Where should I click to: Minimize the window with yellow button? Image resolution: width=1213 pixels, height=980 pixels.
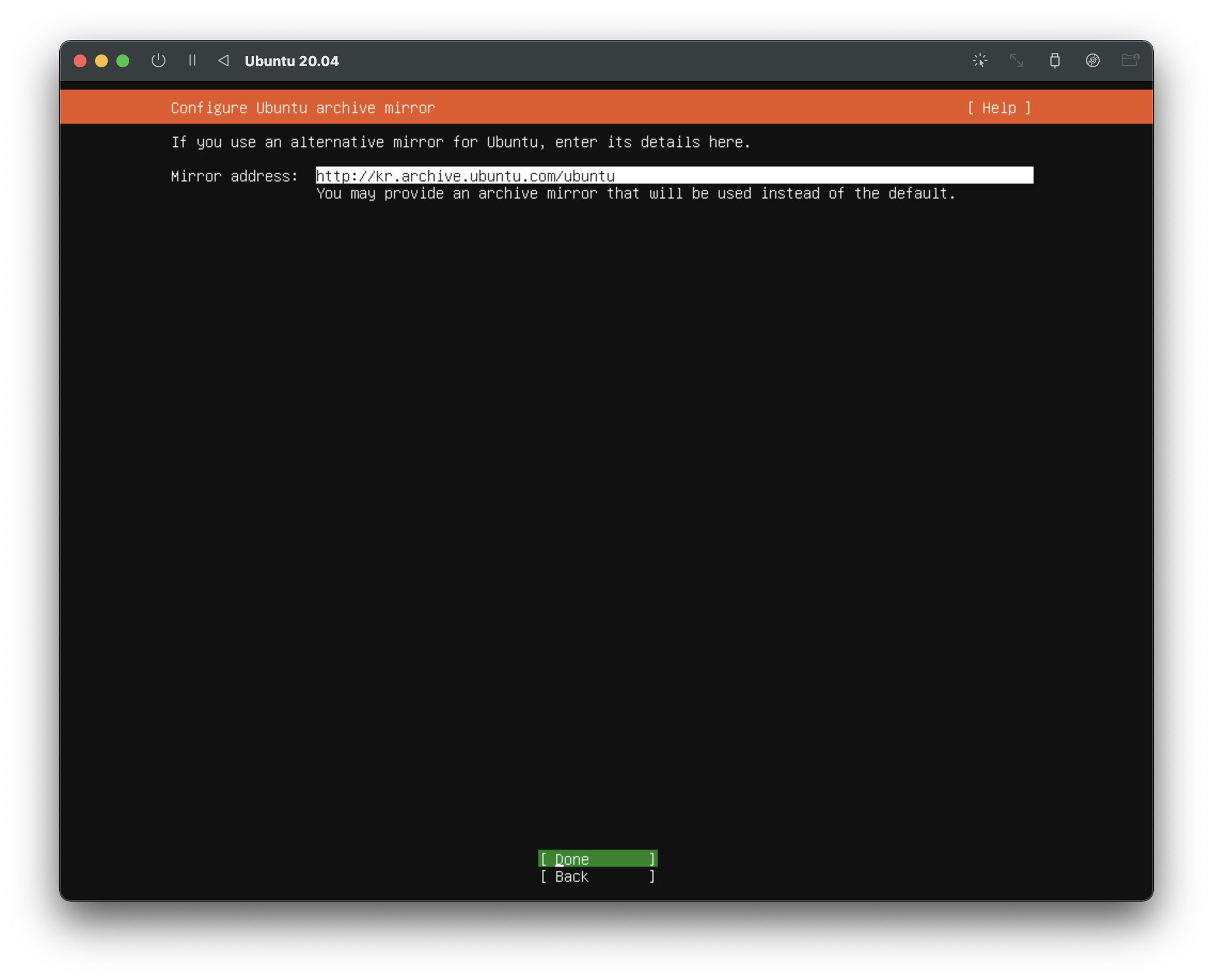pos(101,61)
